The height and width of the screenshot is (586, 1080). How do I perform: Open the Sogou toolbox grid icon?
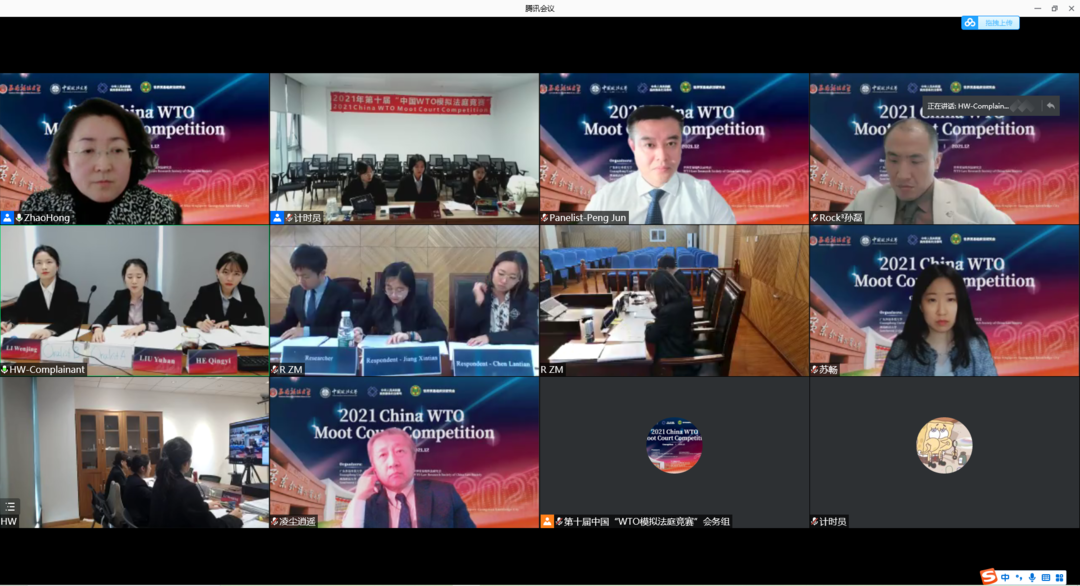click(1060, 577)
